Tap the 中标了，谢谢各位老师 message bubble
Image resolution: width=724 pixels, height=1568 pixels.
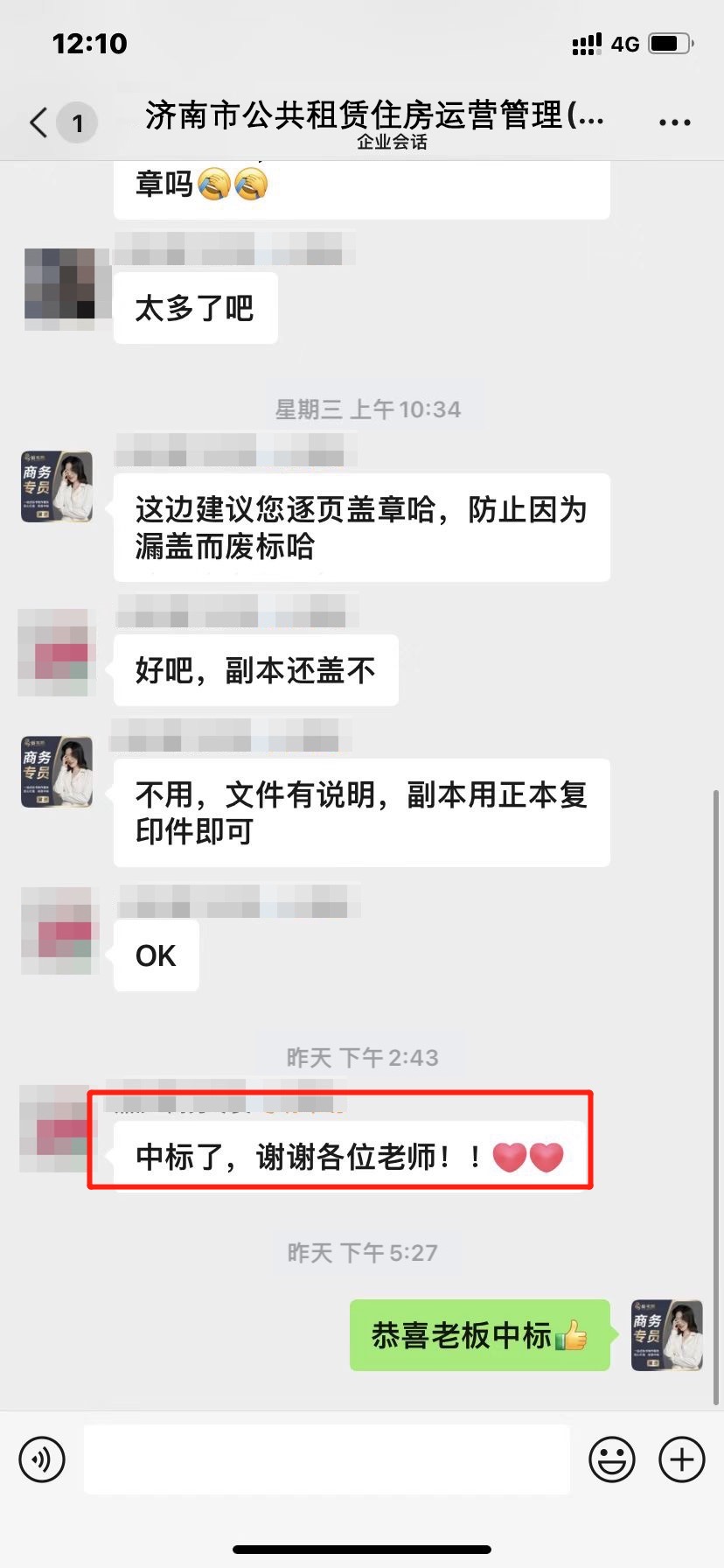(x=350, y=1156)
